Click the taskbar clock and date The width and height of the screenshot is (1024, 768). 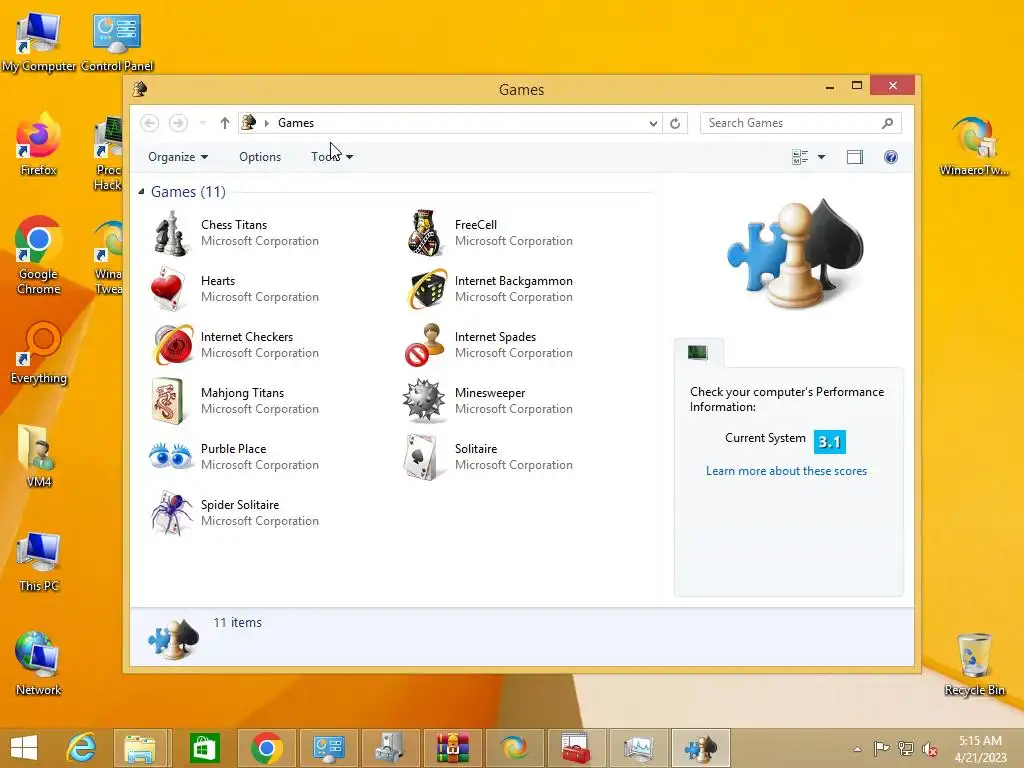point(980,749)
